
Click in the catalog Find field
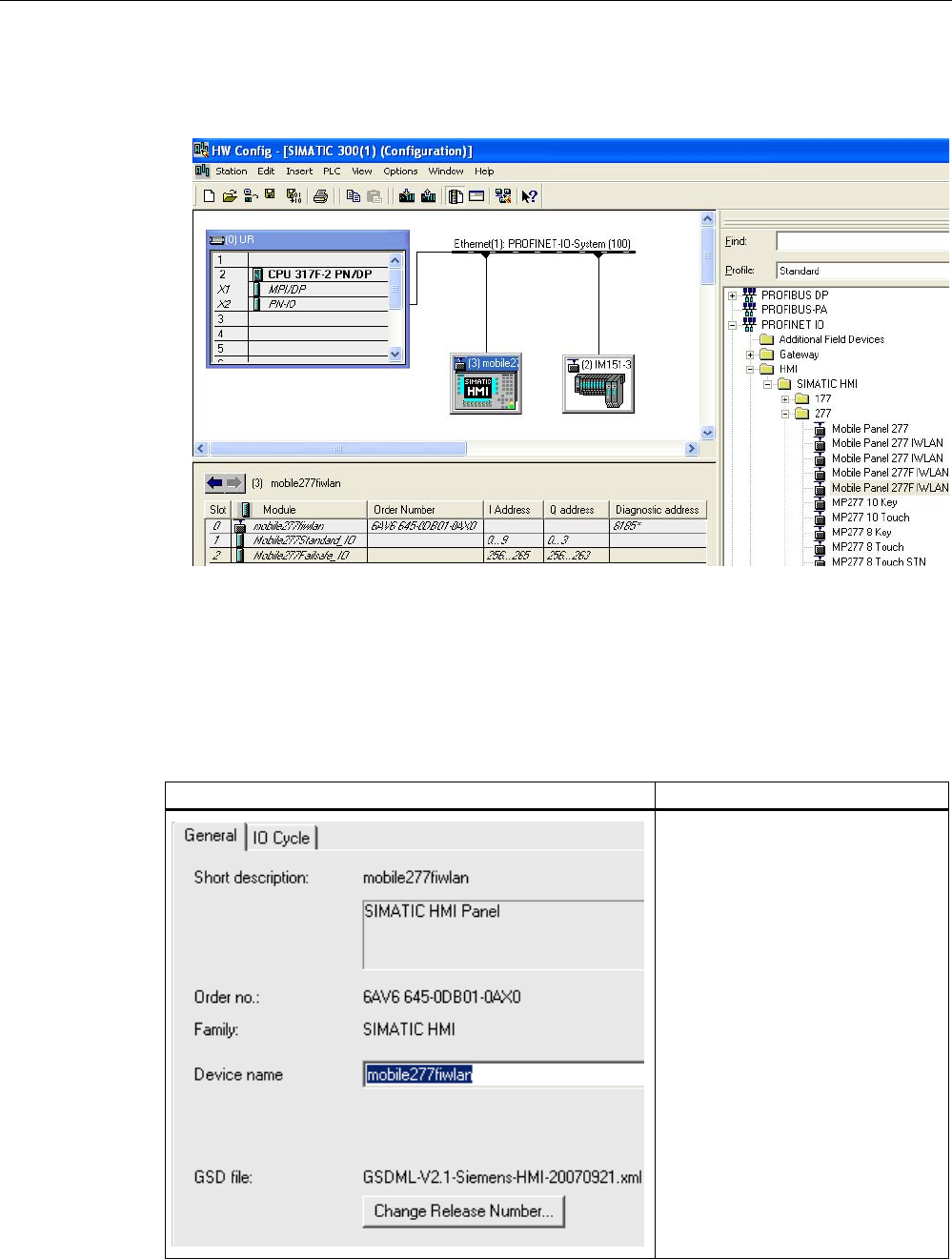tap(862, 242)
